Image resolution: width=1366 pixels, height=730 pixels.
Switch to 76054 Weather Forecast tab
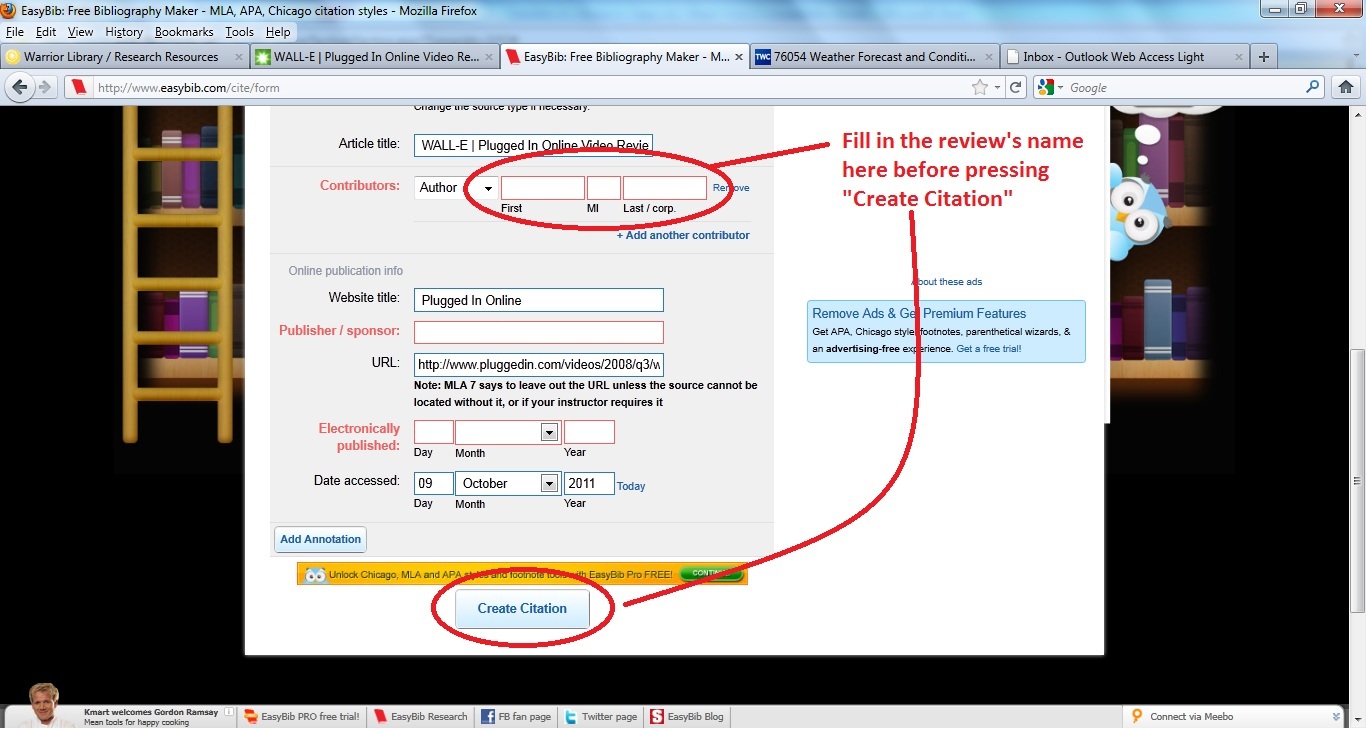point(874,57)
